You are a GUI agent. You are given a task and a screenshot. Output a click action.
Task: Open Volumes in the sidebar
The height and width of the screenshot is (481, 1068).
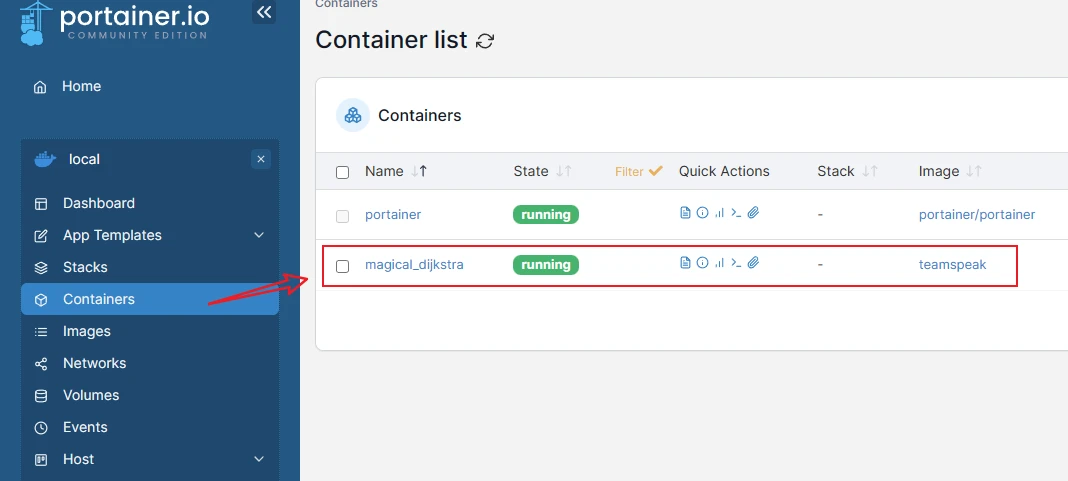click(91, 395)
